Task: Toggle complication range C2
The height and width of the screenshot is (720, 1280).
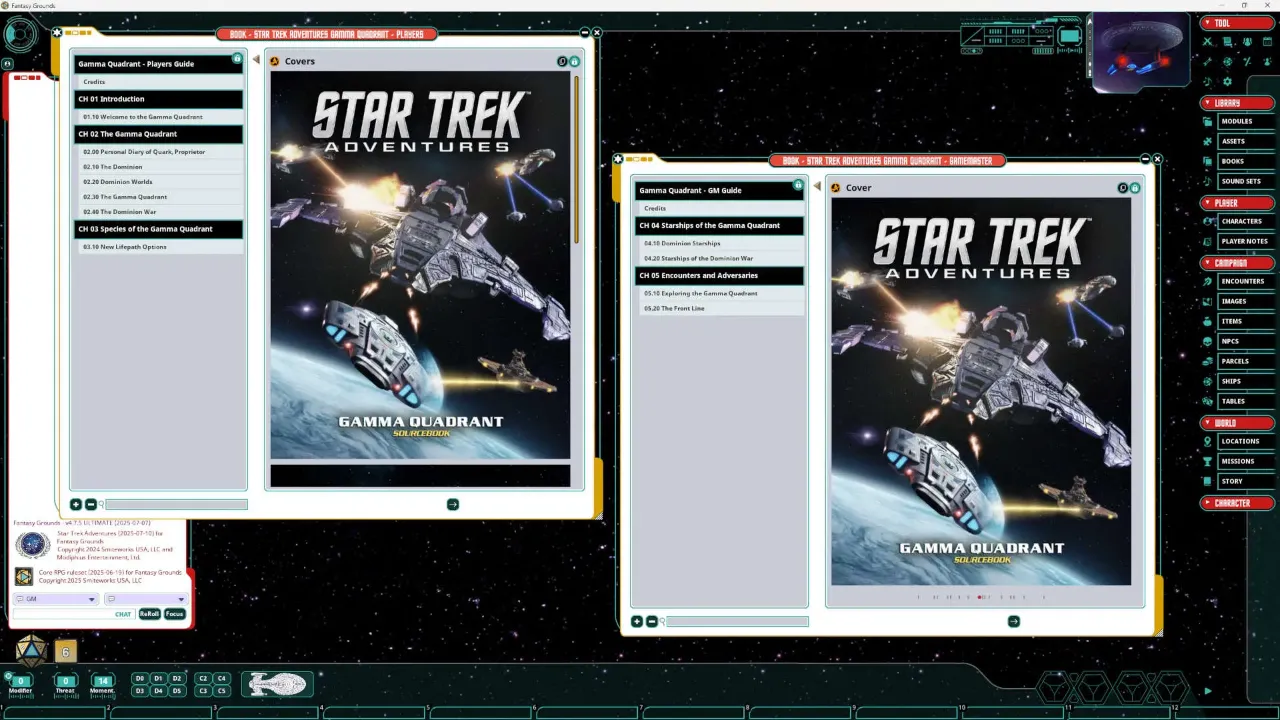Action: coord(203,678)
